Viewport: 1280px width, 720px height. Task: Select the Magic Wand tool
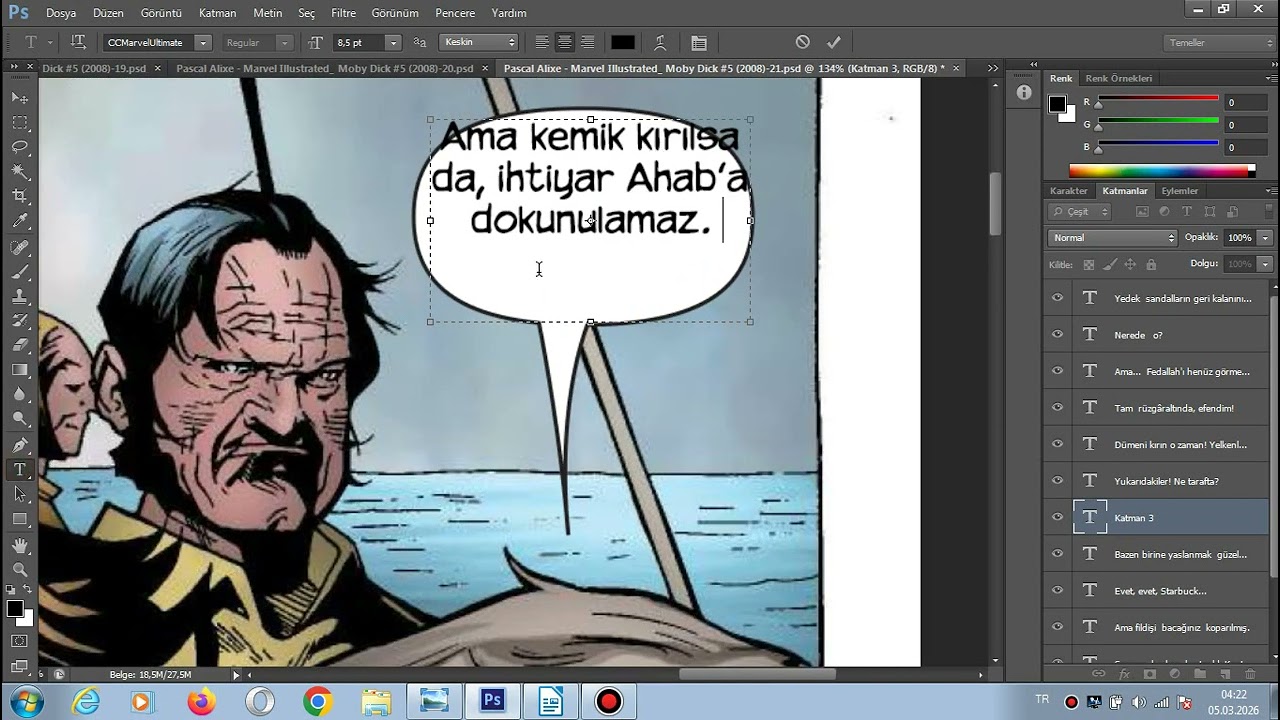click(20, 172)
